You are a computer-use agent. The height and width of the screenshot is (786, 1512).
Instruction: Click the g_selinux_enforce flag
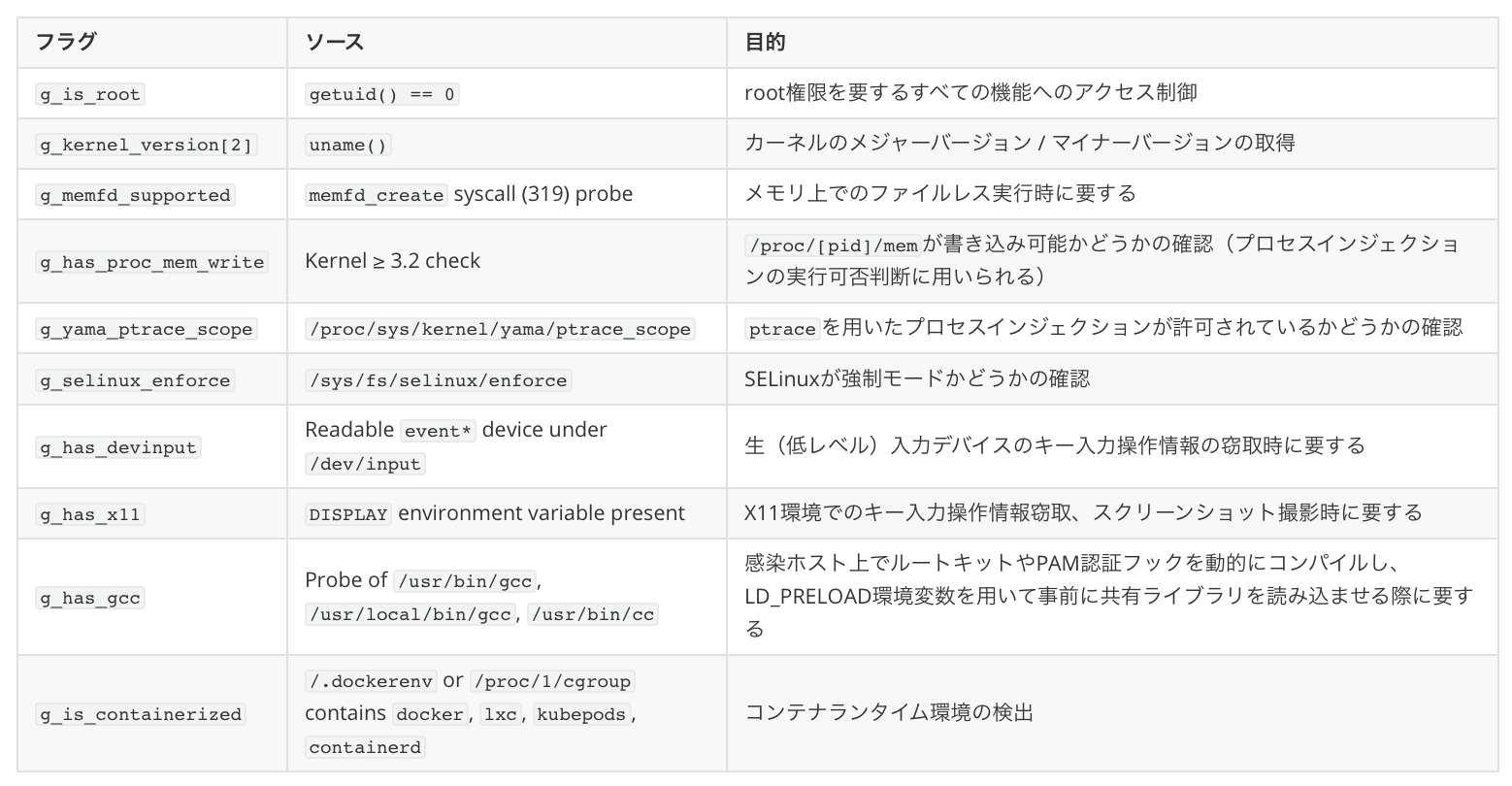coord(135,380)
